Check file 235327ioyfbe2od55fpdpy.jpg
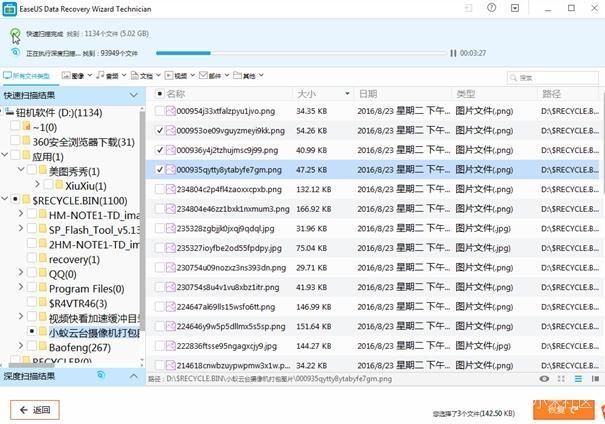The image size is (605, 424). (159, 248)
